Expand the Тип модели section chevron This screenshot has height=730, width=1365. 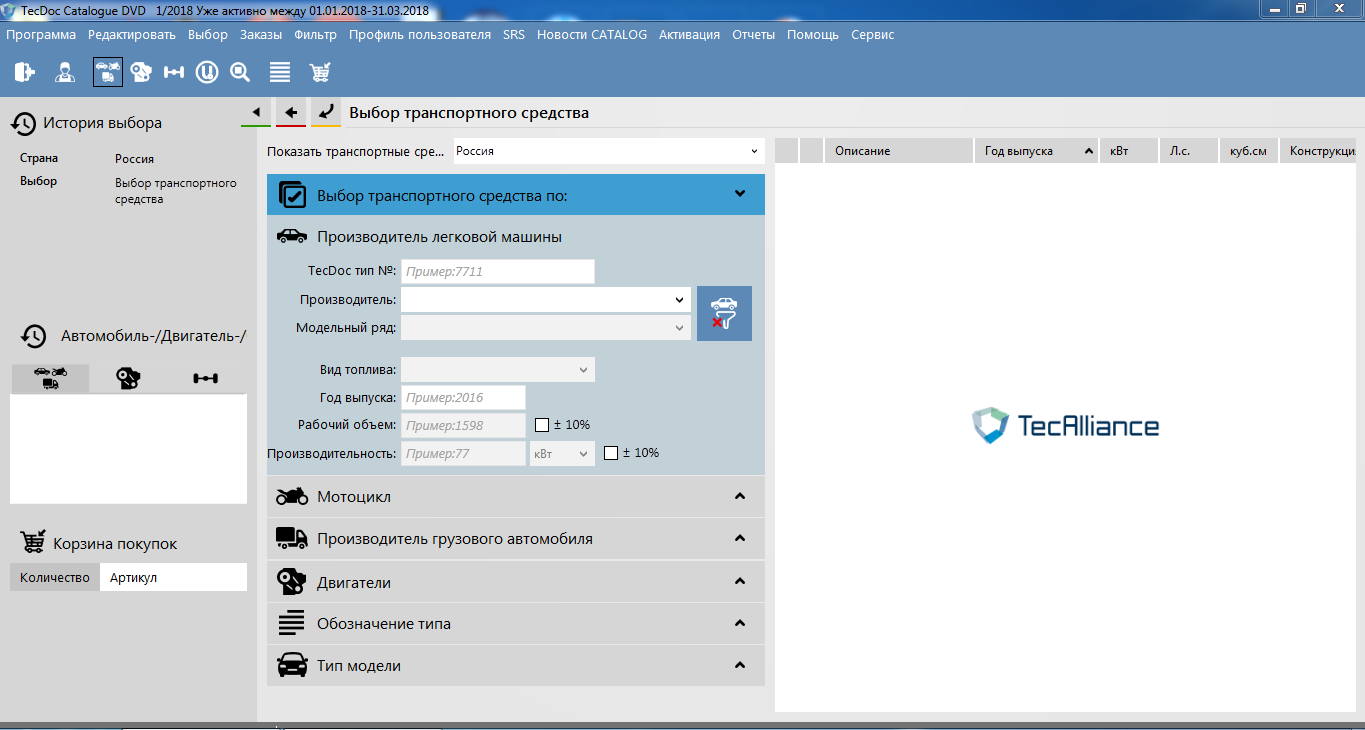pyautogui.click(x=740, y=665)
